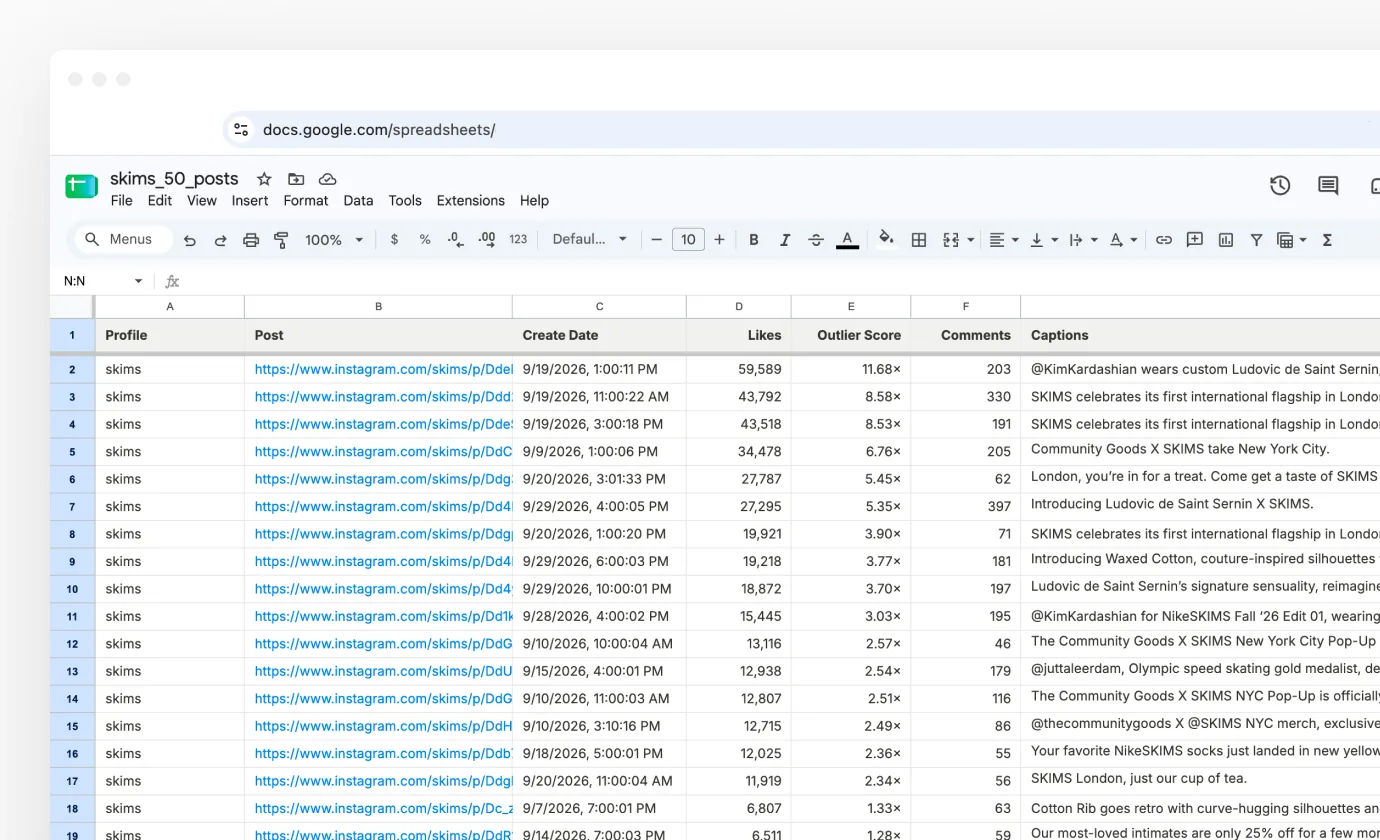Open horizontal align dropdown
Image resolution: width=1380 pixels, height=840 pixels.
click(1004, 240)
